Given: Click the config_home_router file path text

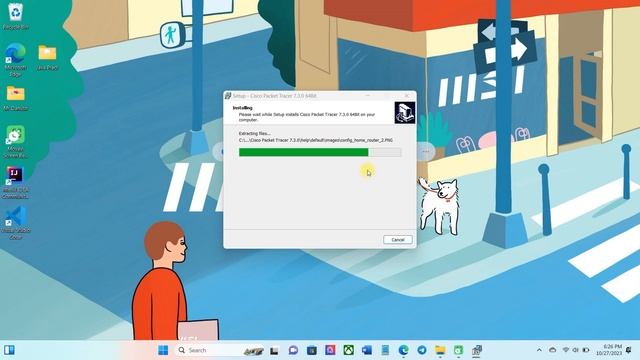Looking at the screenshot, I should 316,140.
